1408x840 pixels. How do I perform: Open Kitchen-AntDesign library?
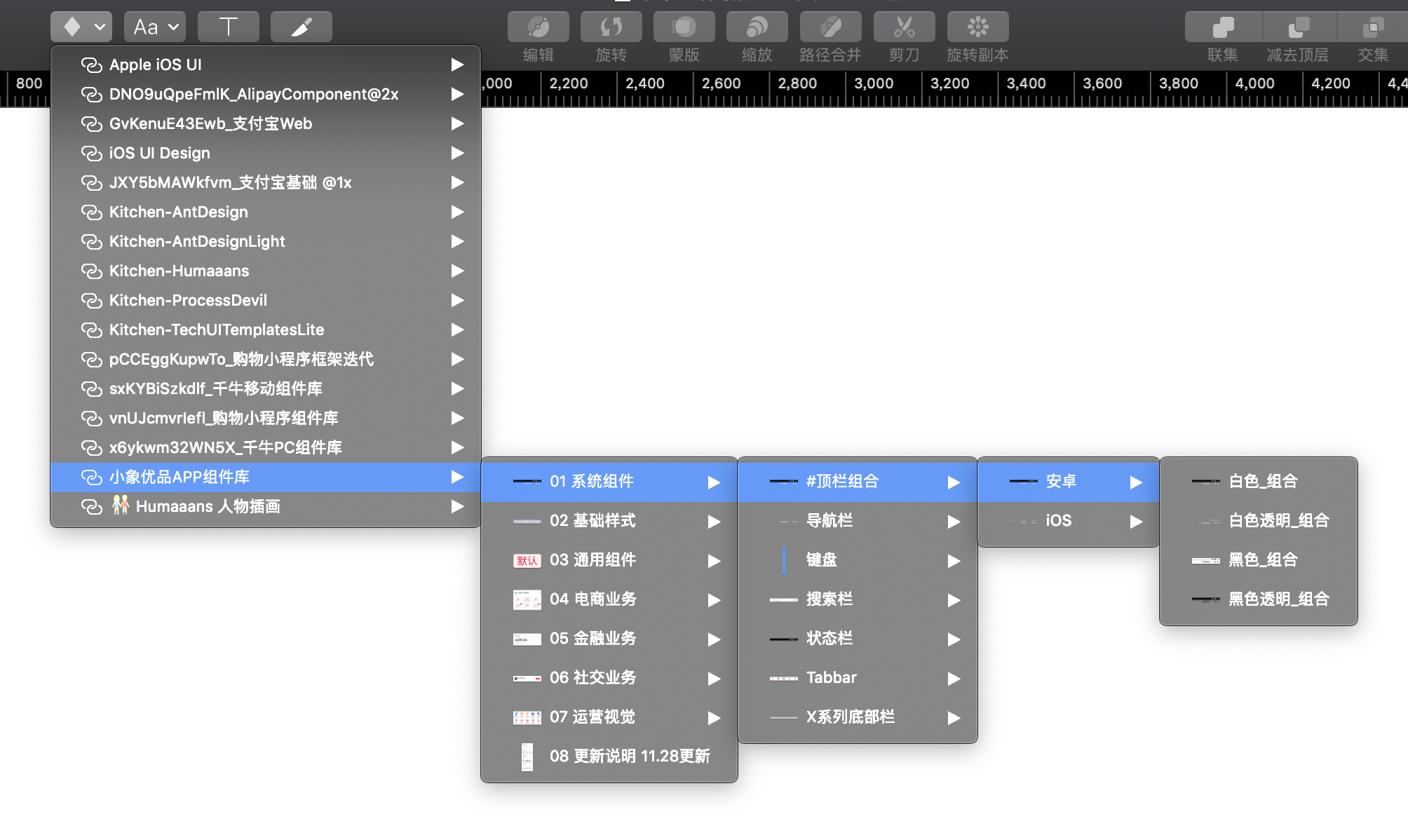pos(265,212)
